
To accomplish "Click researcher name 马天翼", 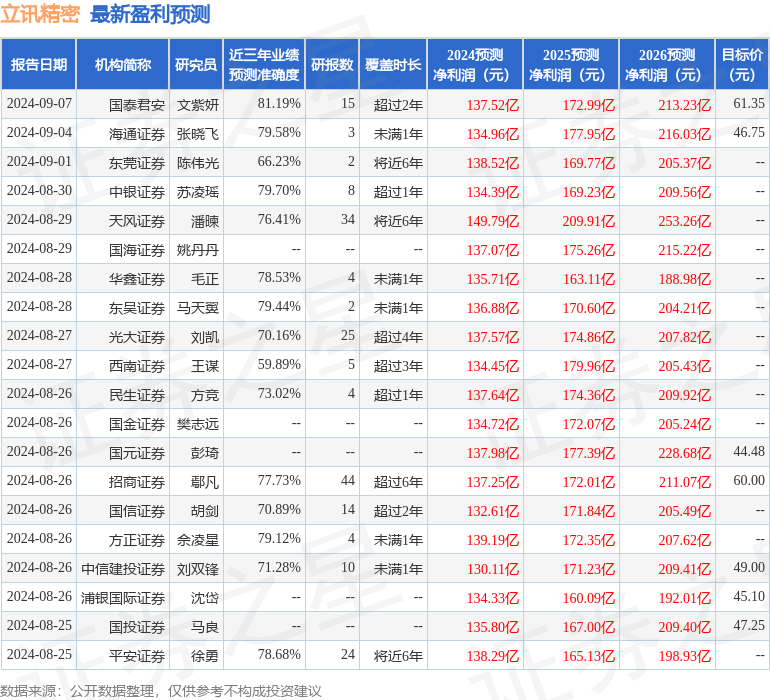I will pos(198,308).
